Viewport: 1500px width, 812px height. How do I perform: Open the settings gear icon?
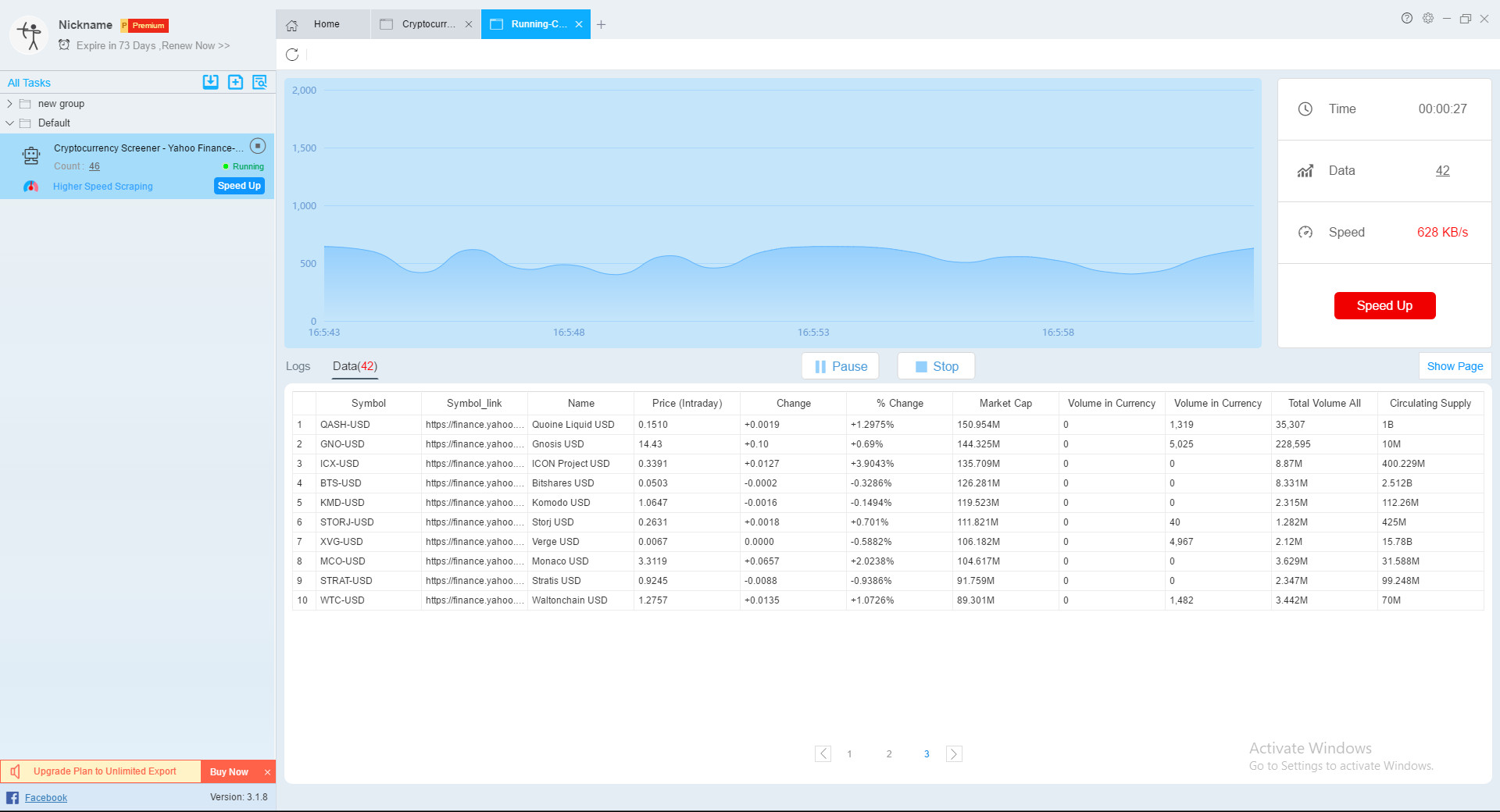(x=1428, y=18)
